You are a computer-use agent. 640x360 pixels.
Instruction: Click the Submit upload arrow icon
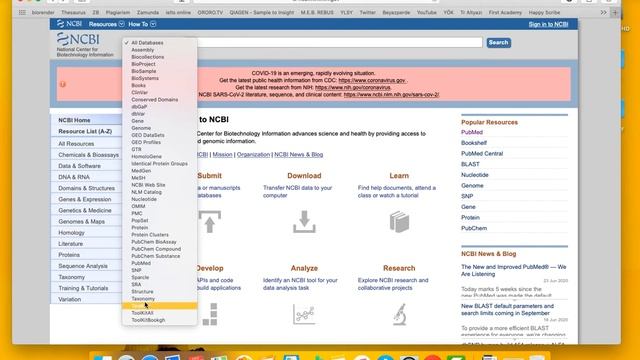tap(210, 222)
